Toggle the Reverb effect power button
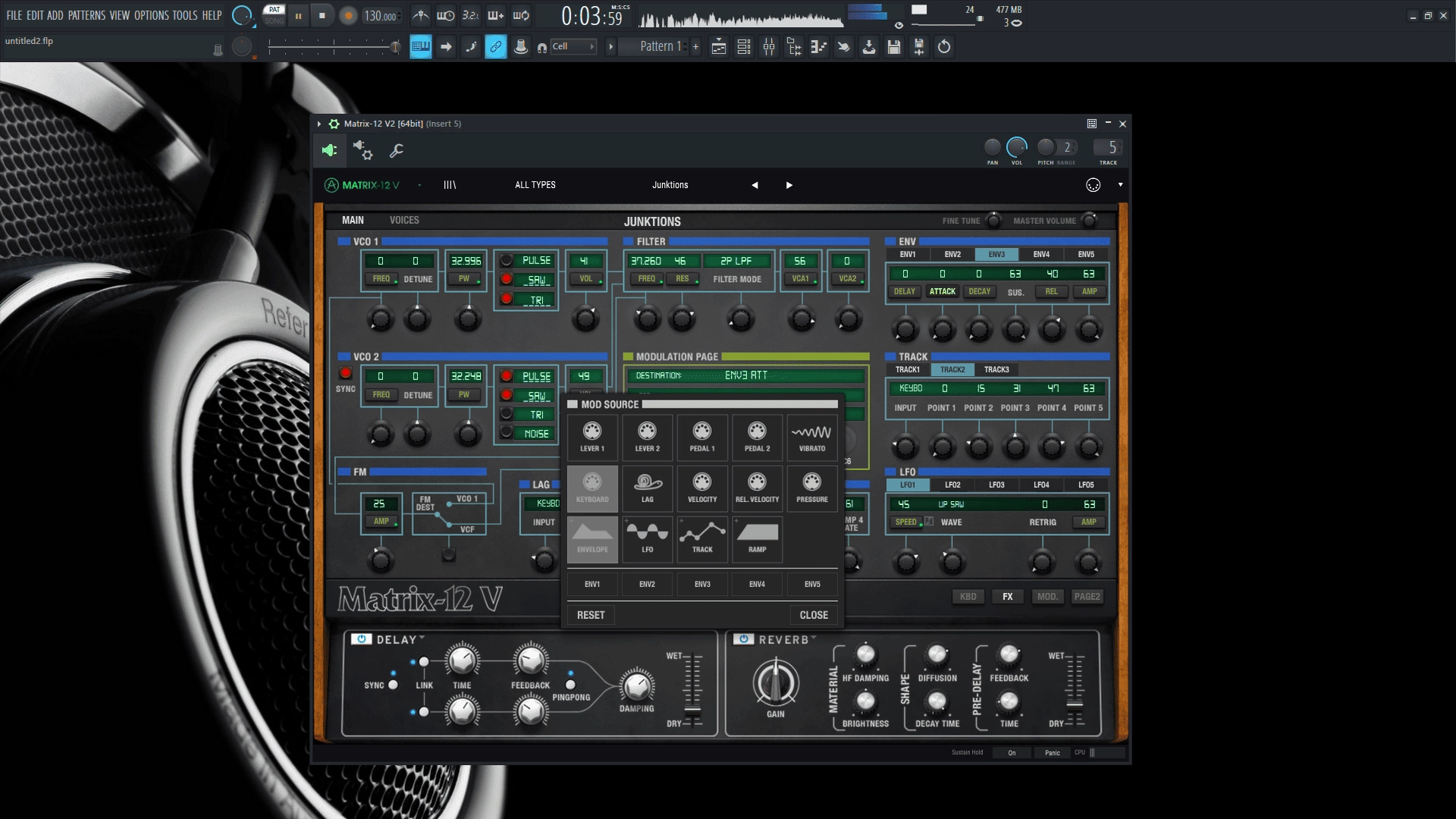 point(743,639)
